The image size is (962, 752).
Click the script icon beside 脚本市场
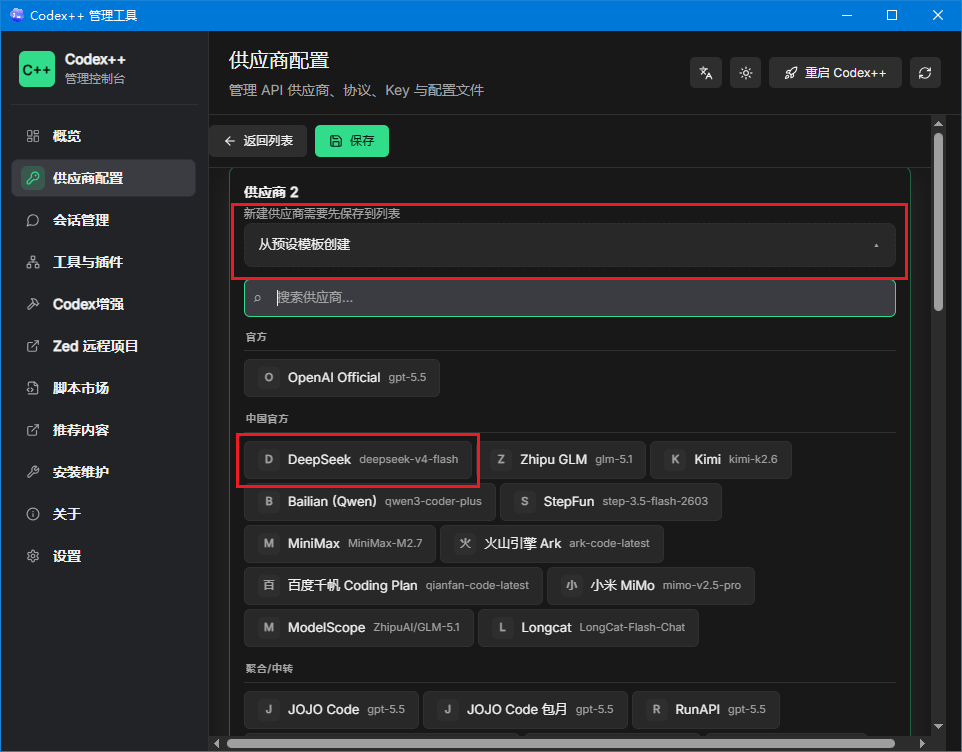pyautogui.click(x=33, y=388)
